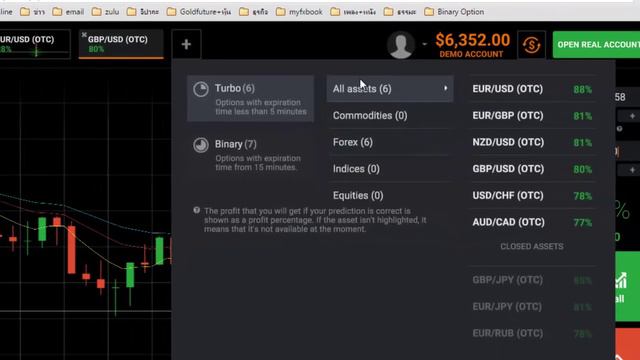640x360 pixels.
Task: Choose the AUD/CAD (OTC) asset
Action: (x=532, y=222)
